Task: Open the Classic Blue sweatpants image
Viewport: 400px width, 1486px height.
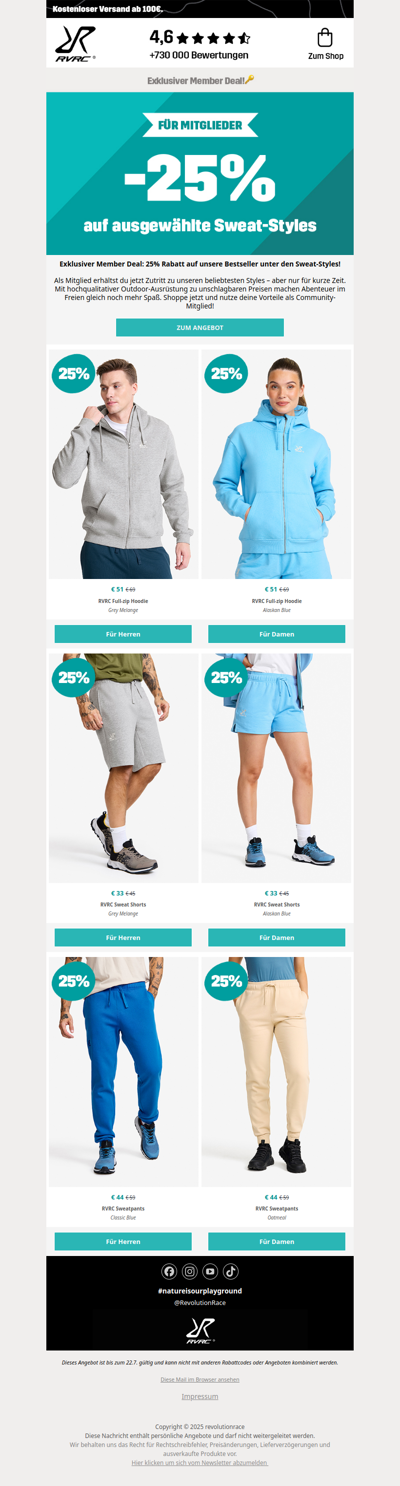Action: pos(123,1072)
